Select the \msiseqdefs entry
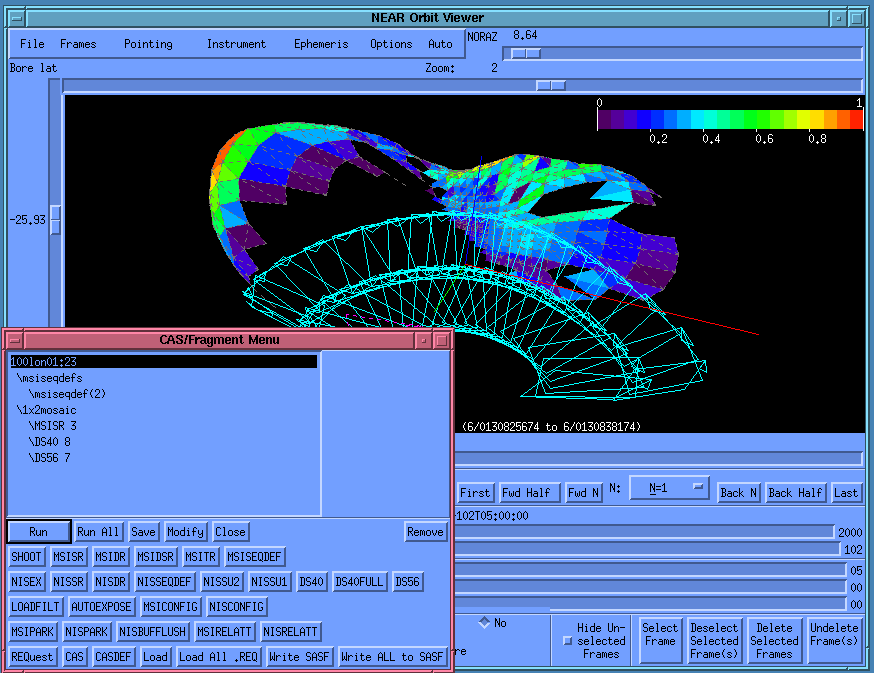874x673 pixels. pos(50,378)
